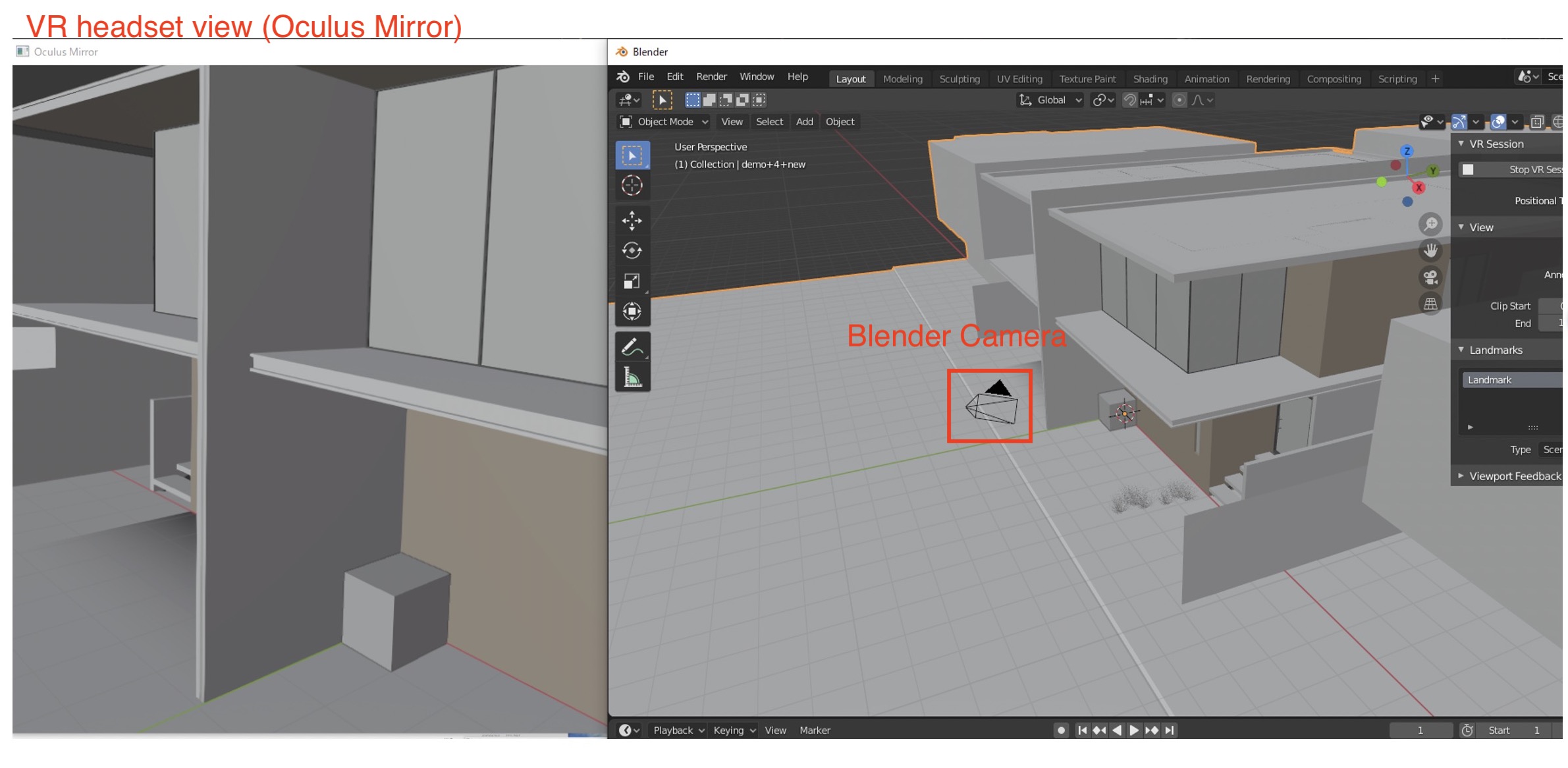Open the snapping options dropdown
Viewport: 1568px width, 768px height.
point(1152,100)
